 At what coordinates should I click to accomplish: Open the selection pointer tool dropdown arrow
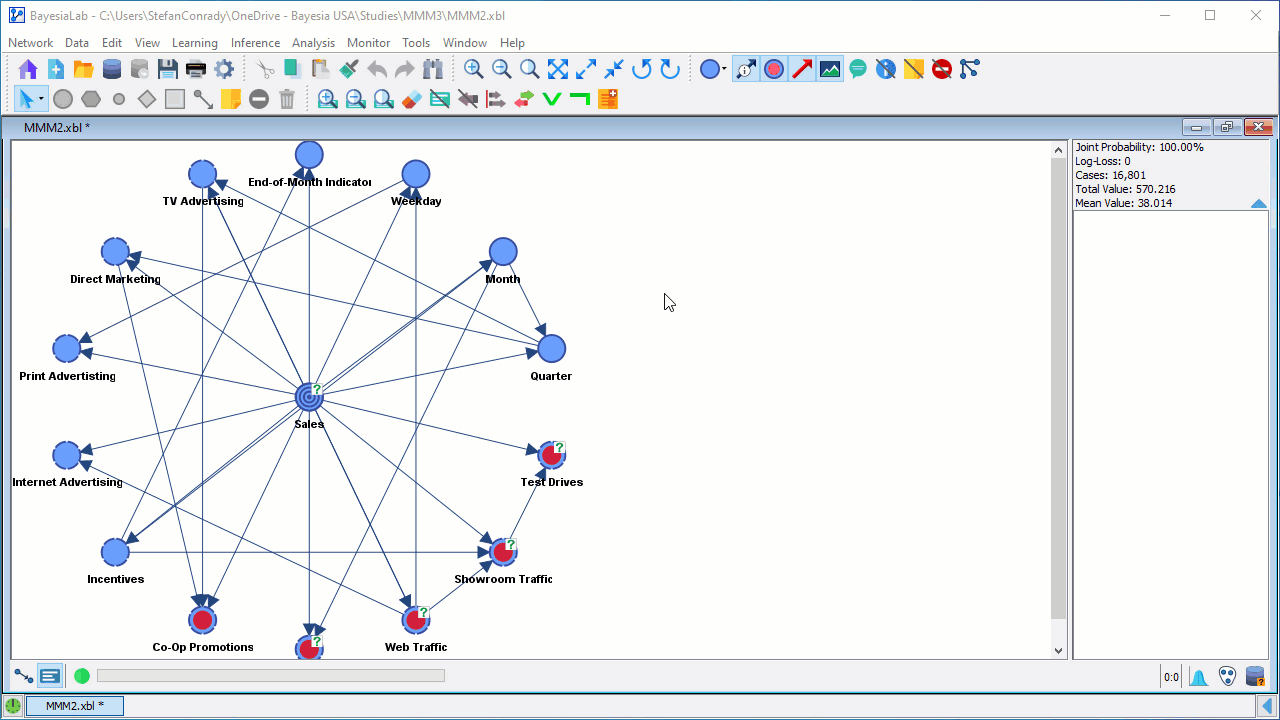pyautogui.click(x=41, y=99)
